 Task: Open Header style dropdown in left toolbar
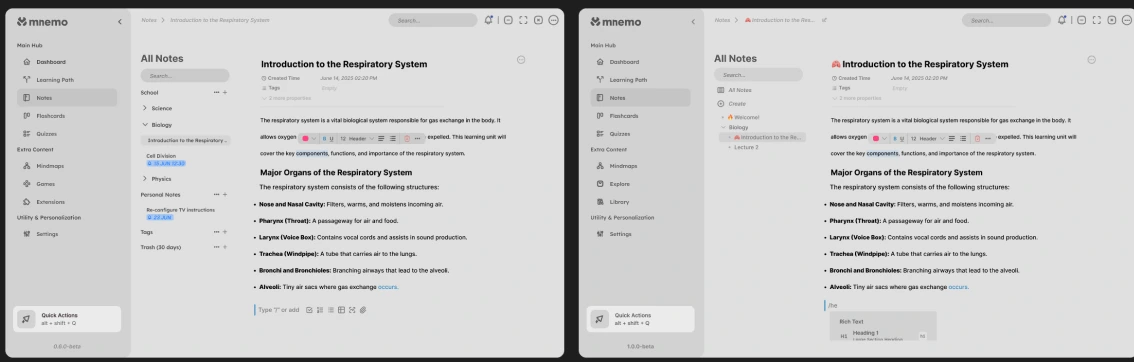[362, 138]
